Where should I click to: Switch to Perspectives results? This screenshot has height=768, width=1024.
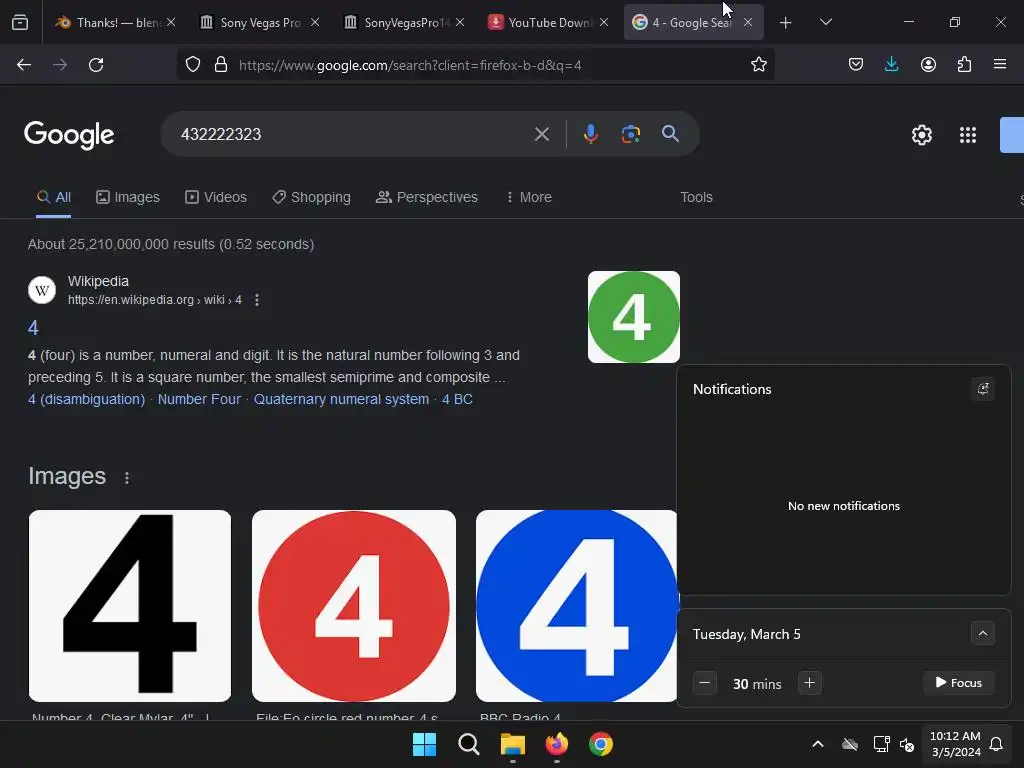click(427, 197)
